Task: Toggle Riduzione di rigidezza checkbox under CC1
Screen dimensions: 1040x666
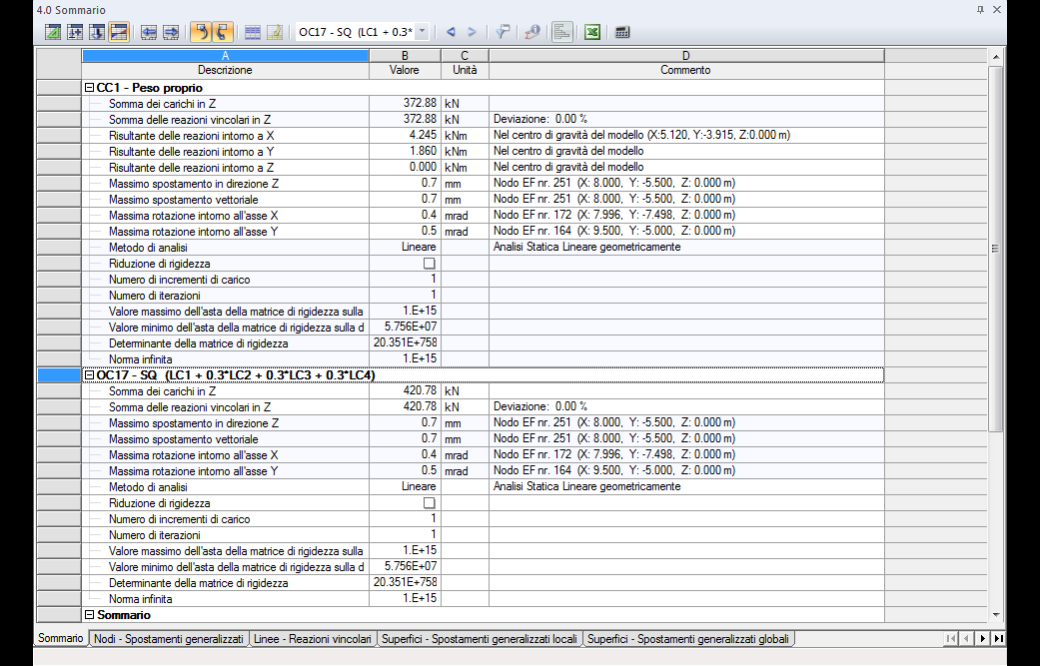Action: coord(429,263)
